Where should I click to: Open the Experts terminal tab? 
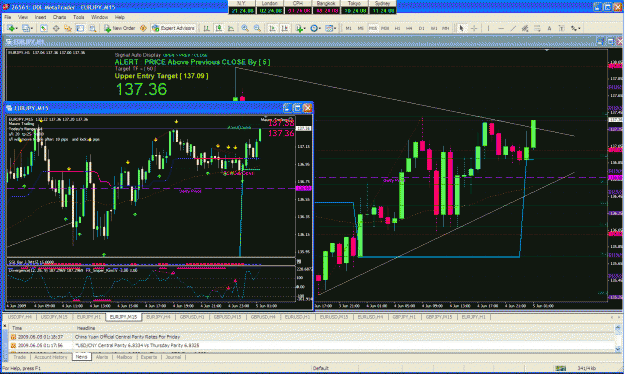149,357
